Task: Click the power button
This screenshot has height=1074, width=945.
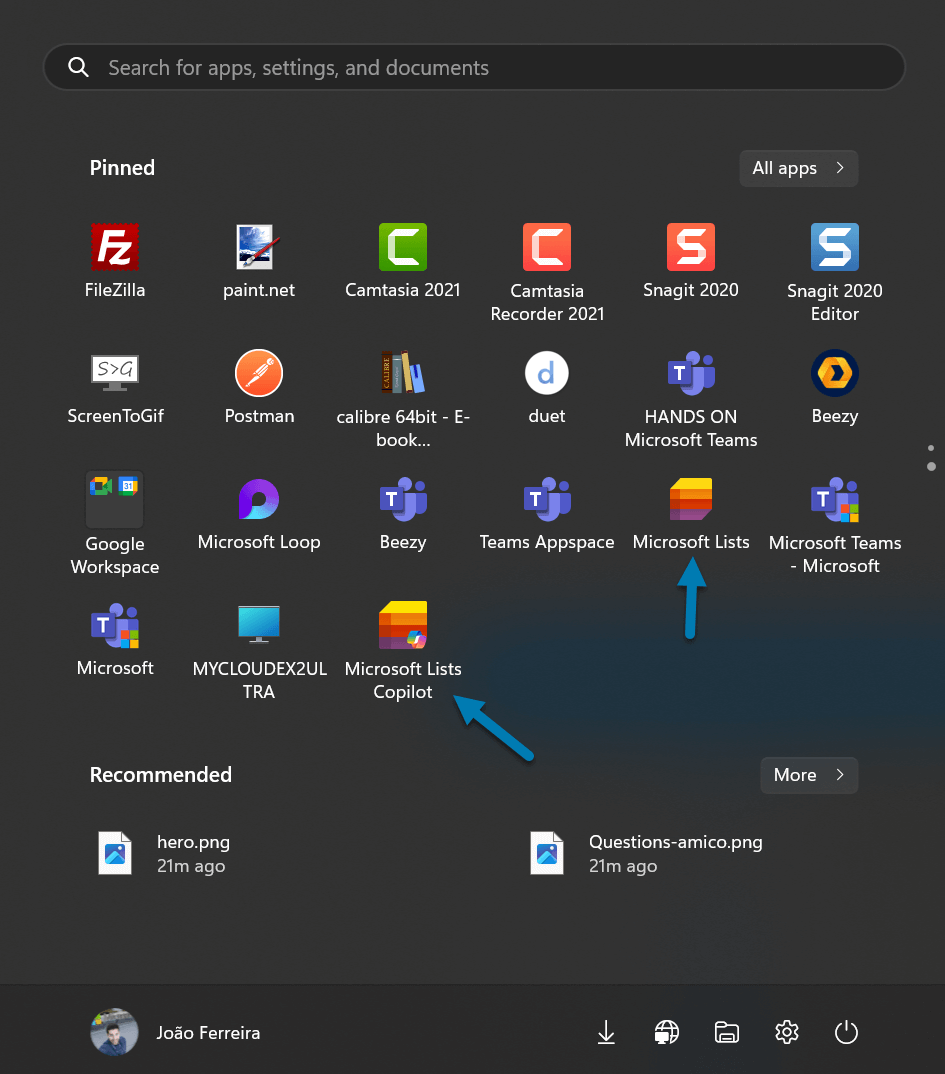Action: (x=846, y=1032)
